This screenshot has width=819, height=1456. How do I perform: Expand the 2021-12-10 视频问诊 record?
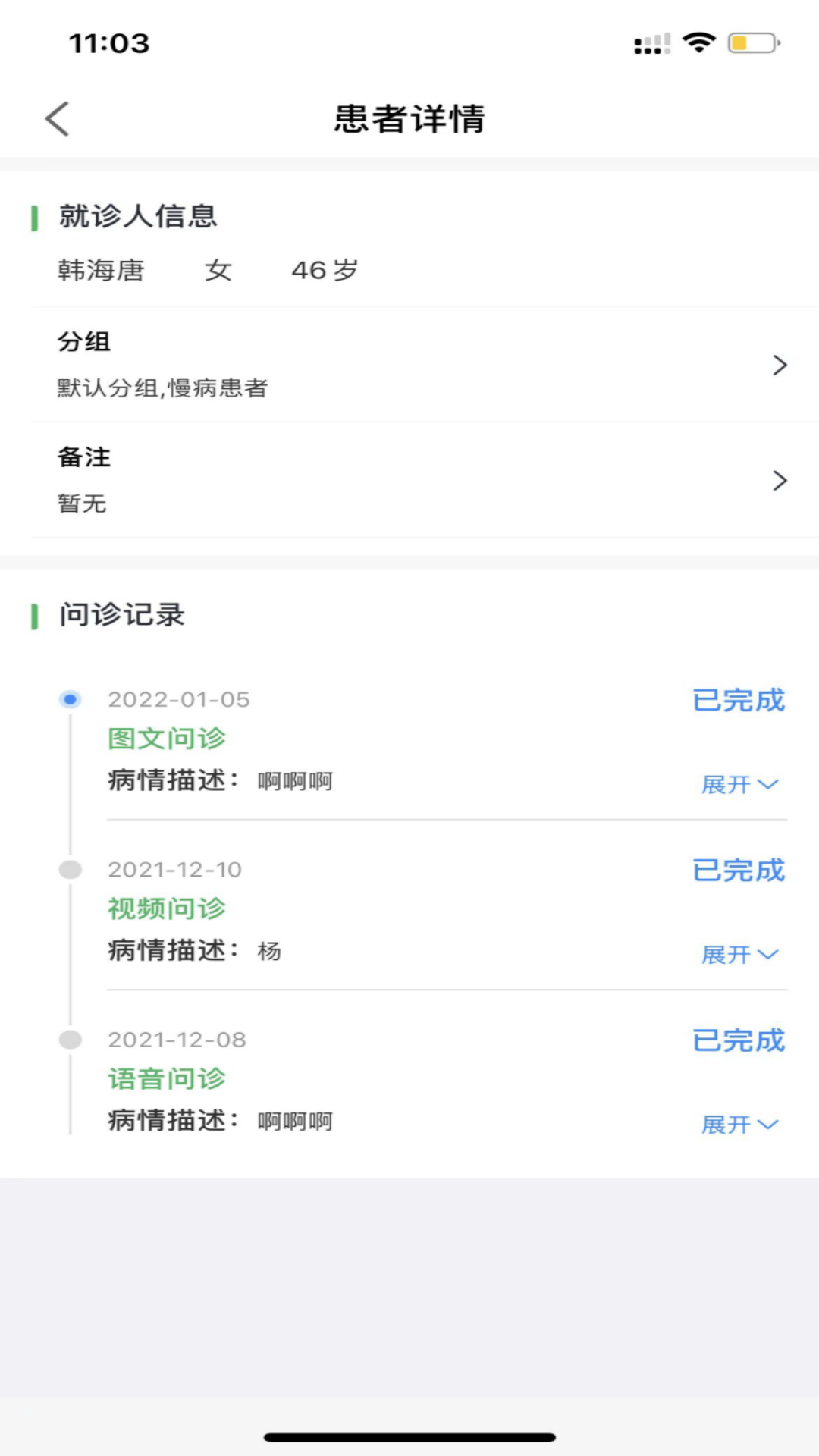tap(739, 954)
